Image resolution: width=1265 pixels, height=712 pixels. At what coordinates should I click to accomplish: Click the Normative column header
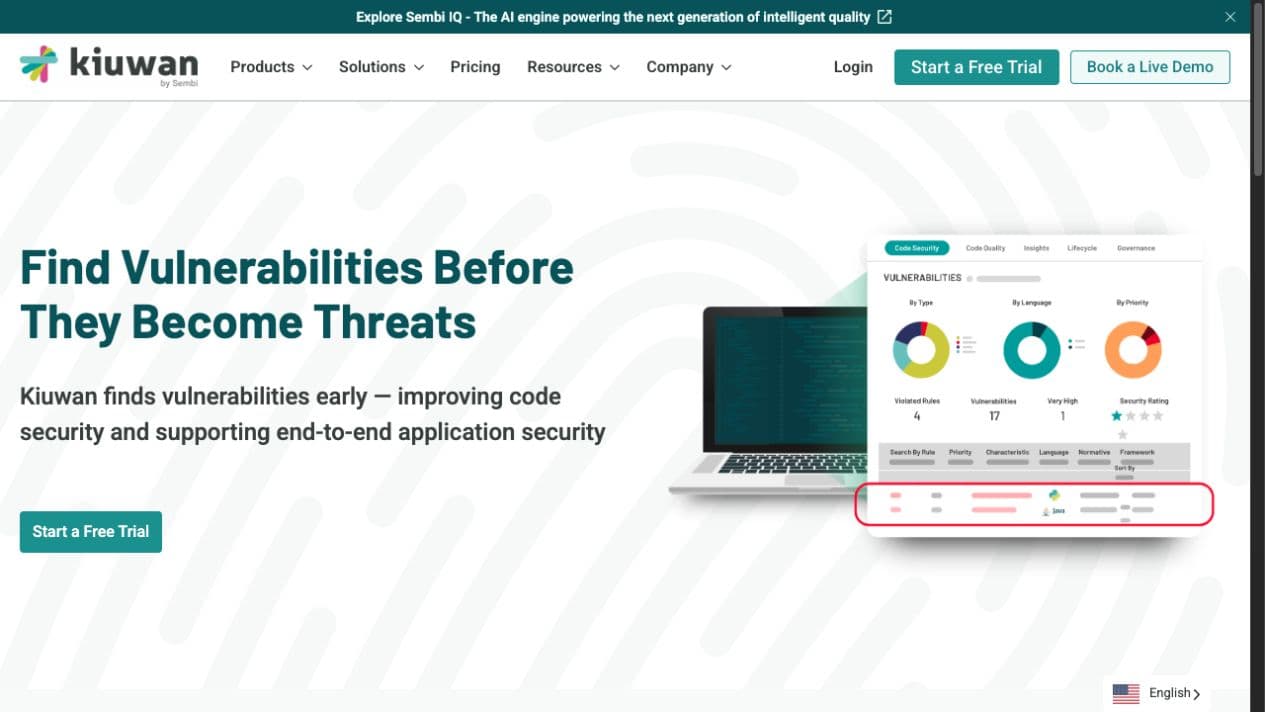[1094, 452]
